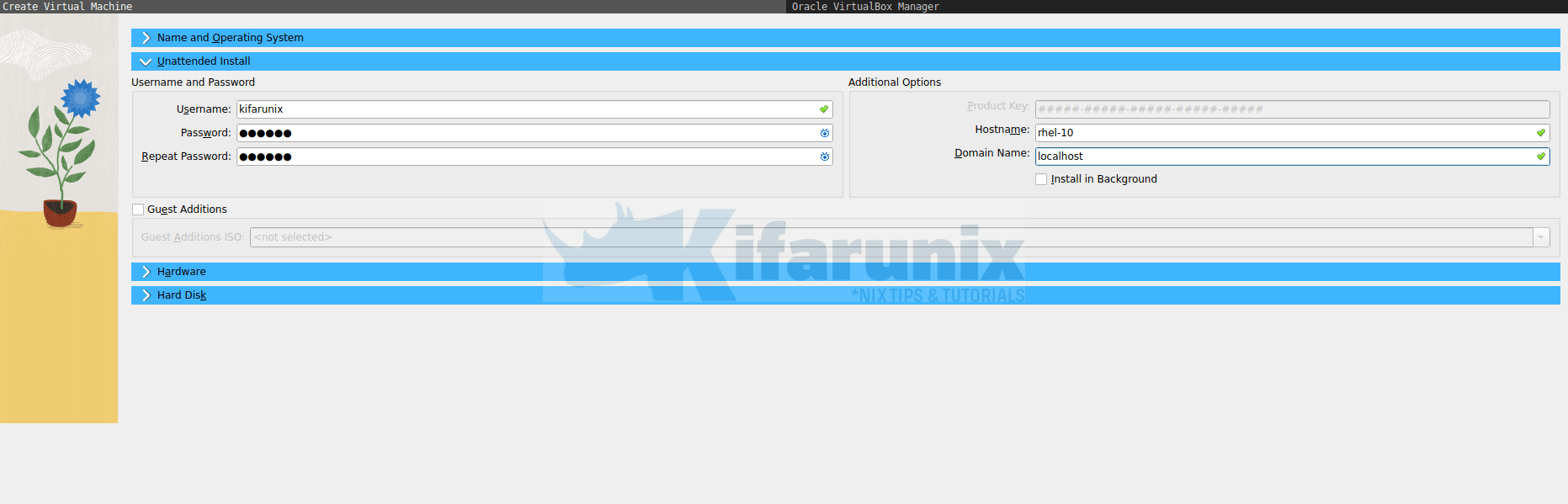Click the Username and Password group label

pyautogui.click(x=193, y=82)
